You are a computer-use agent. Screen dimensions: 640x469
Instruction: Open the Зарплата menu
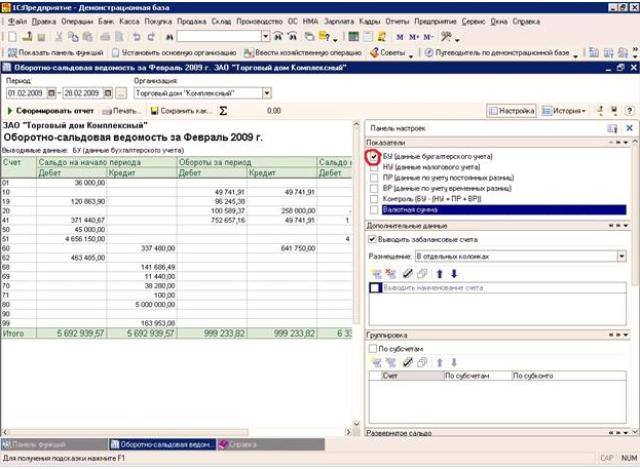pyautogui.click(x=339, y=21)
